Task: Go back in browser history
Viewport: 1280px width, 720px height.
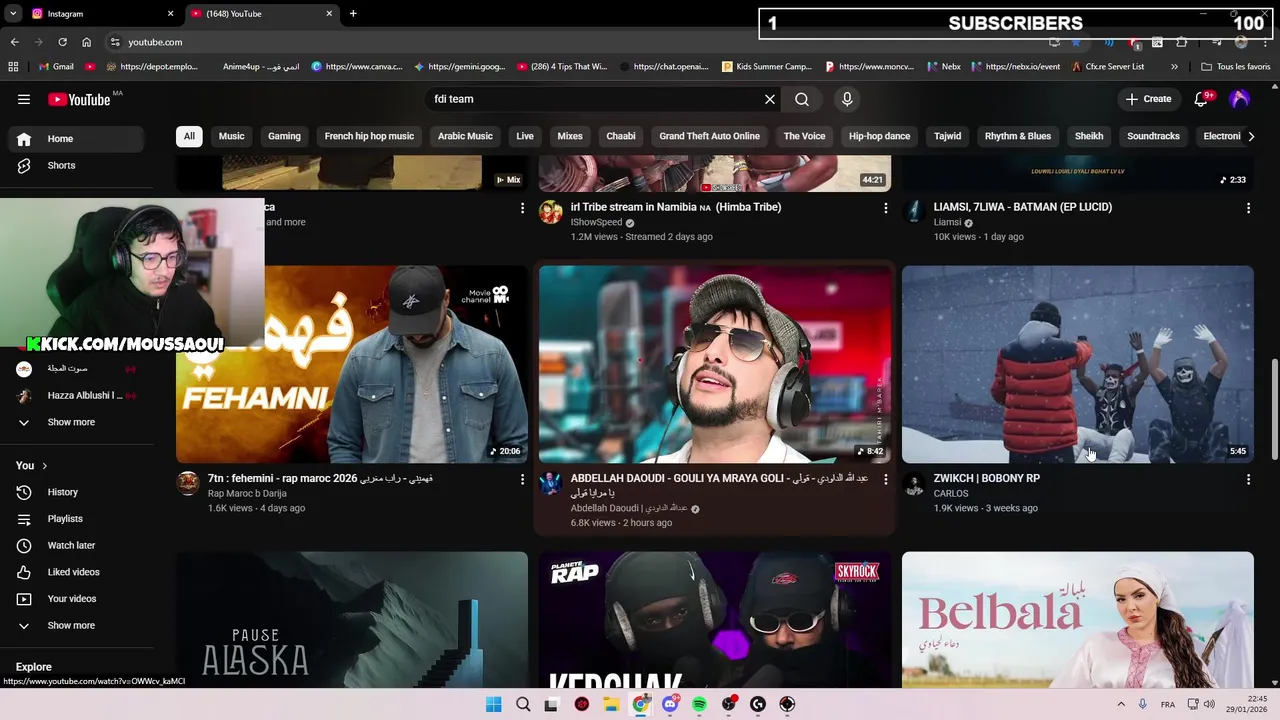Action: tap(14, 42)
